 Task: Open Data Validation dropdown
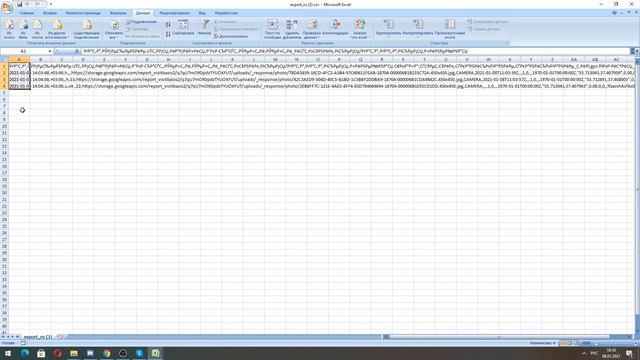[312, 29]
